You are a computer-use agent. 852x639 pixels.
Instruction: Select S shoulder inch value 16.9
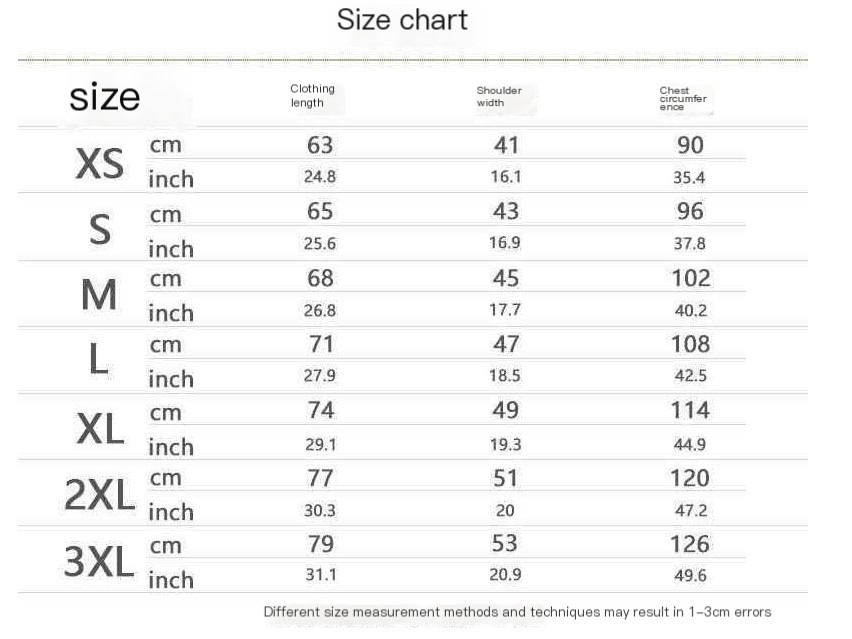pyautogui.click(x=504, y=242)
